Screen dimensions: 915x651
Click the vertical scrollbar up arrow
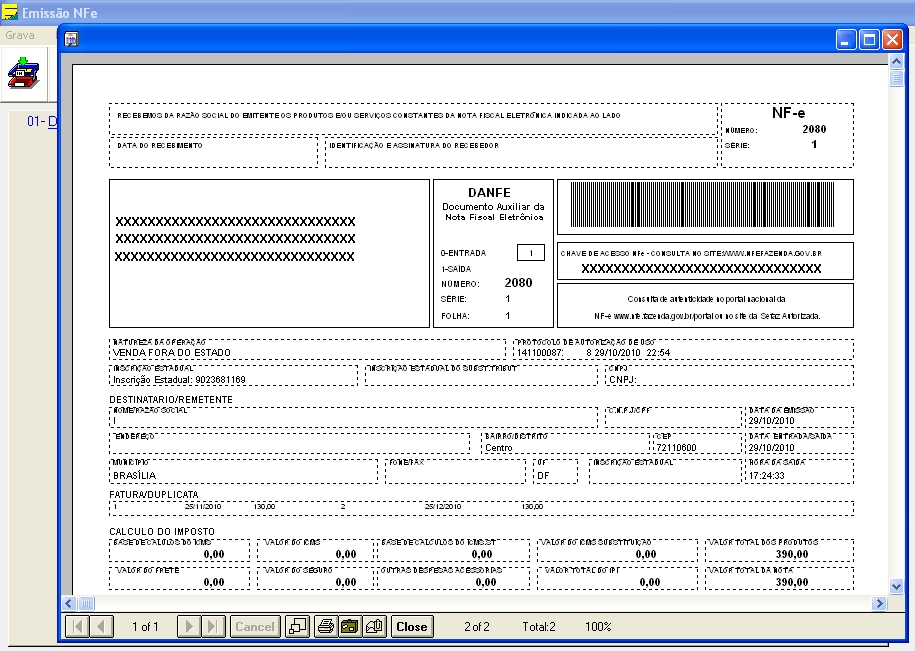pyautogui.click(x=896, y=63)
